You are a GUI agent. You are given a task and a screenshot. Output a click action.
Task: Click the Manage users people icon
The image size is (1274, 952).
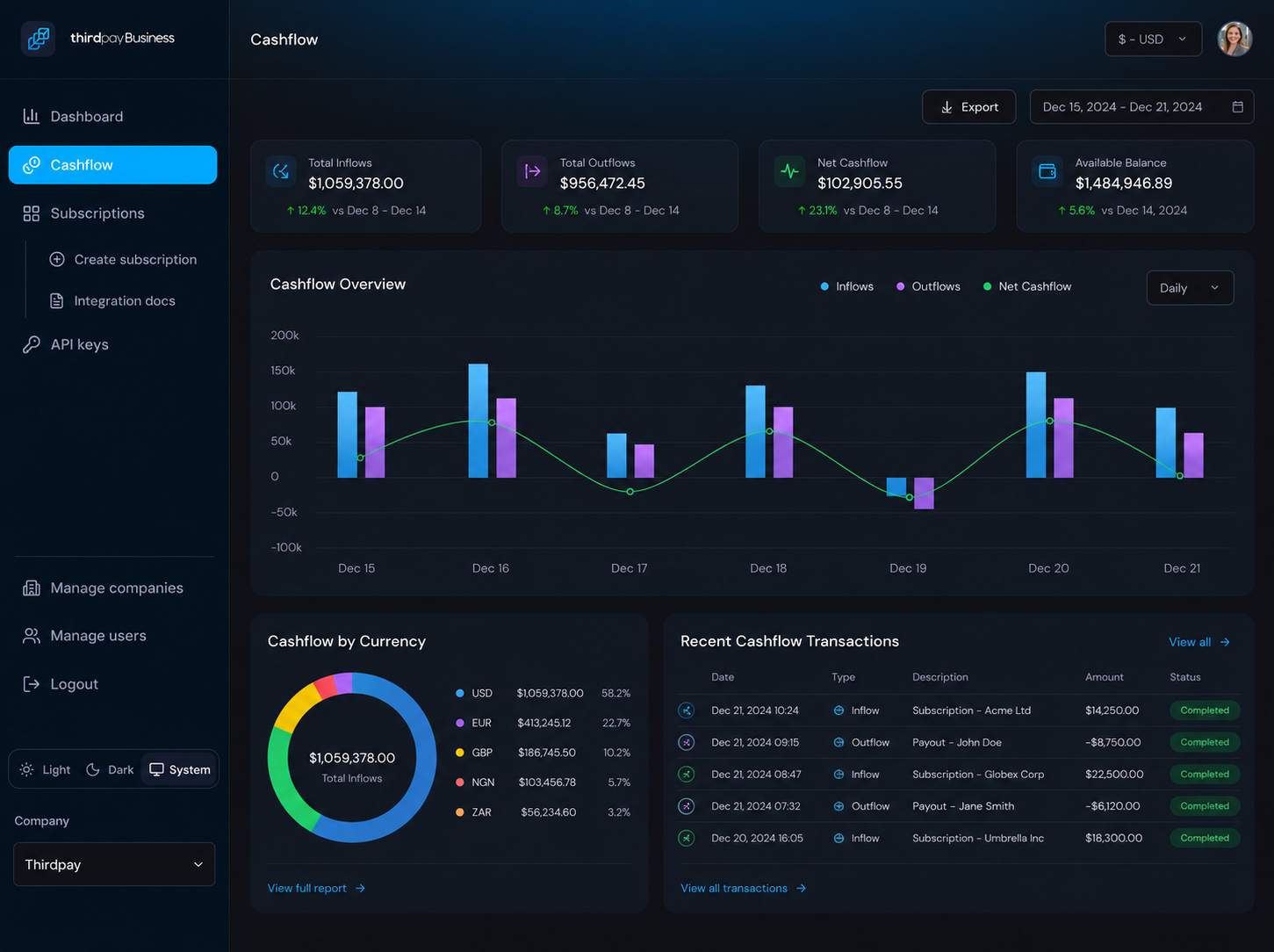[x=32, y=636]
